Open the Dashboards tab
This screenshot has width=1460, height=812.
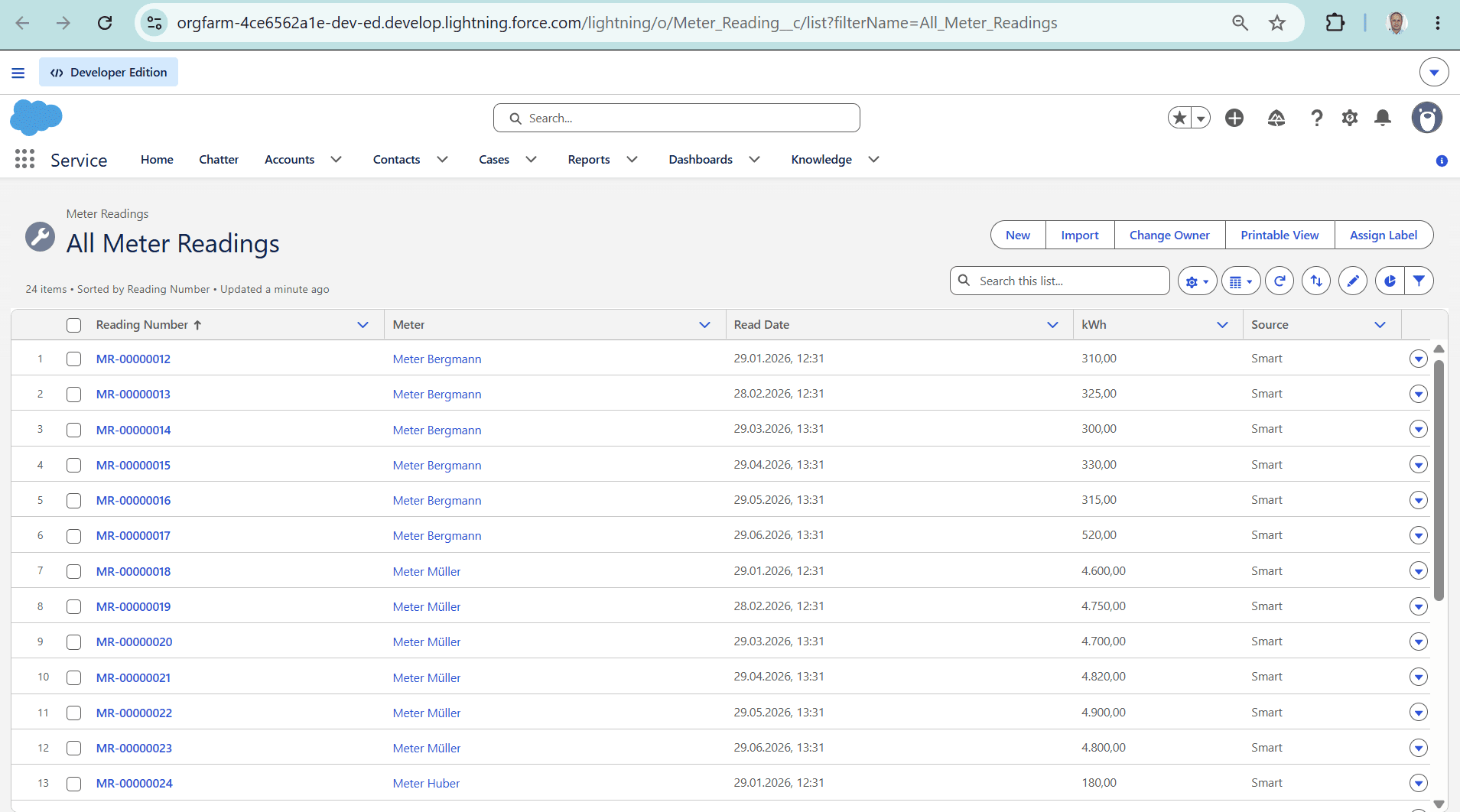tap(701, 159)
